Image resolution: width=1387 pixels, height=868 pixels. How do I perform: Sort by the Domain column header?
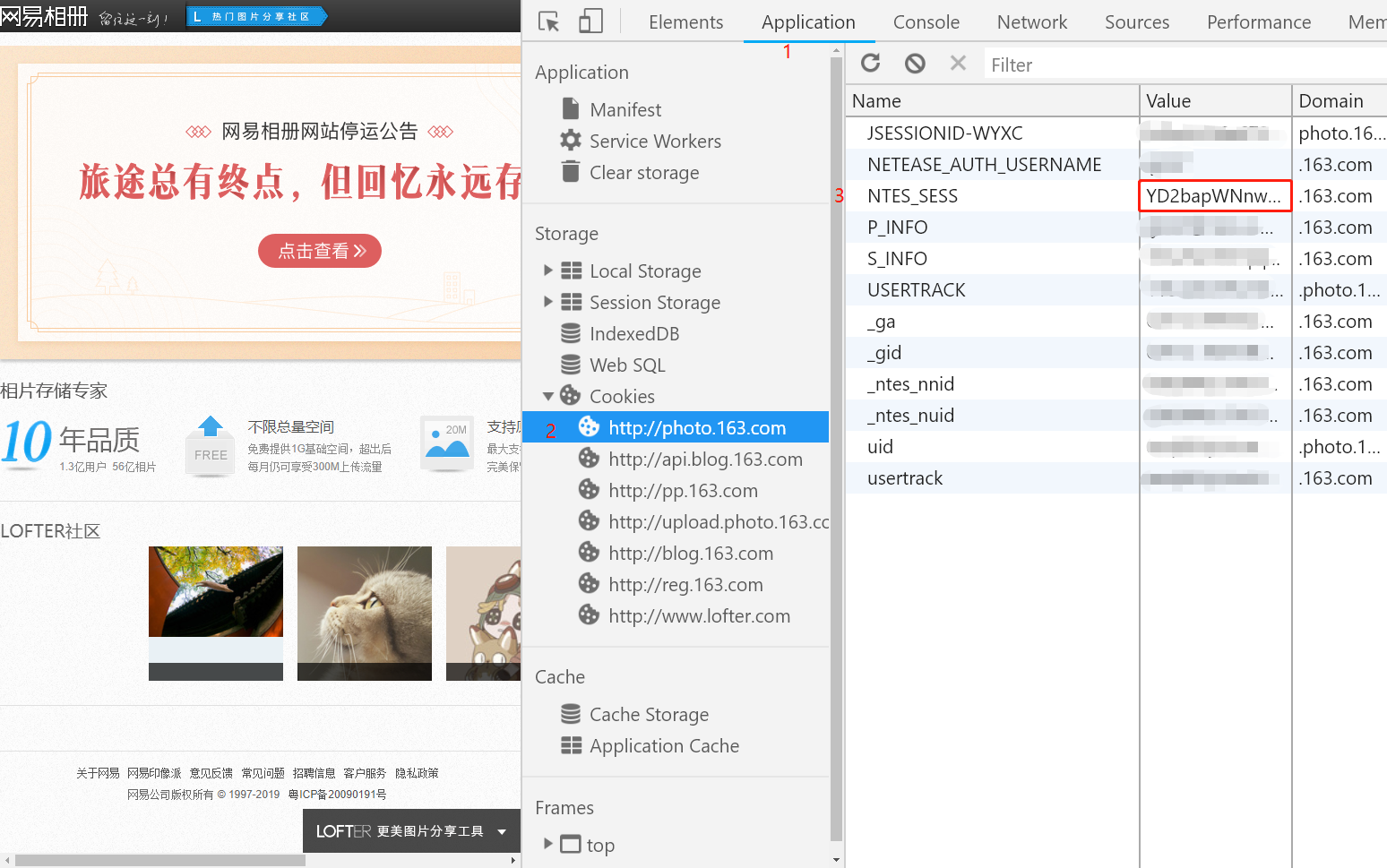point(1340,100)
